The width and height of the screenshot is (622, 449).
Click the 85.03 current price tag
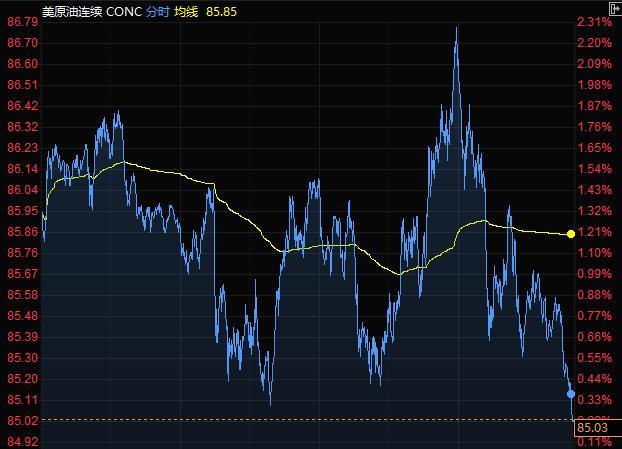pos(591,429)
